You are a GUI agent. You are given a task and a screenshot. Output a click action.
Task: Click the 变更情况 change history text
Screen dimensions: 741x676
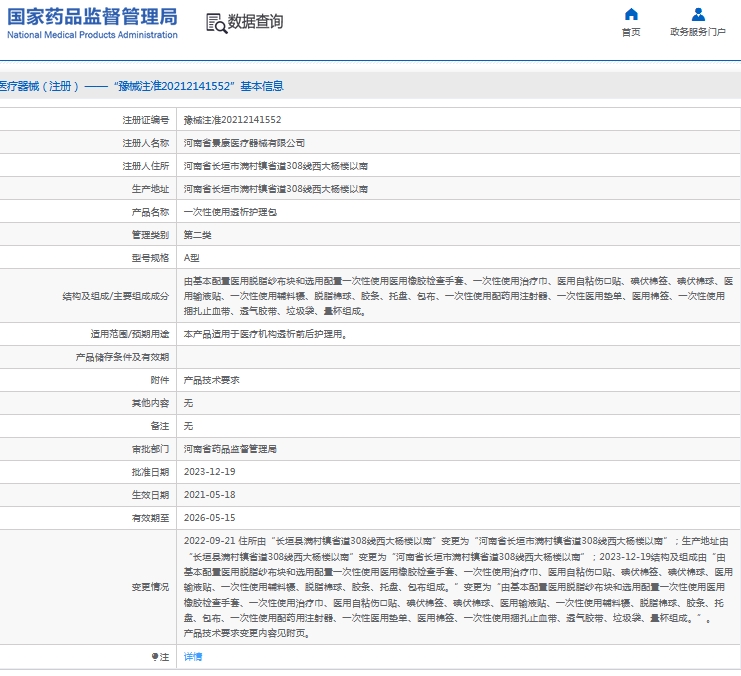(x=458, y=587)
